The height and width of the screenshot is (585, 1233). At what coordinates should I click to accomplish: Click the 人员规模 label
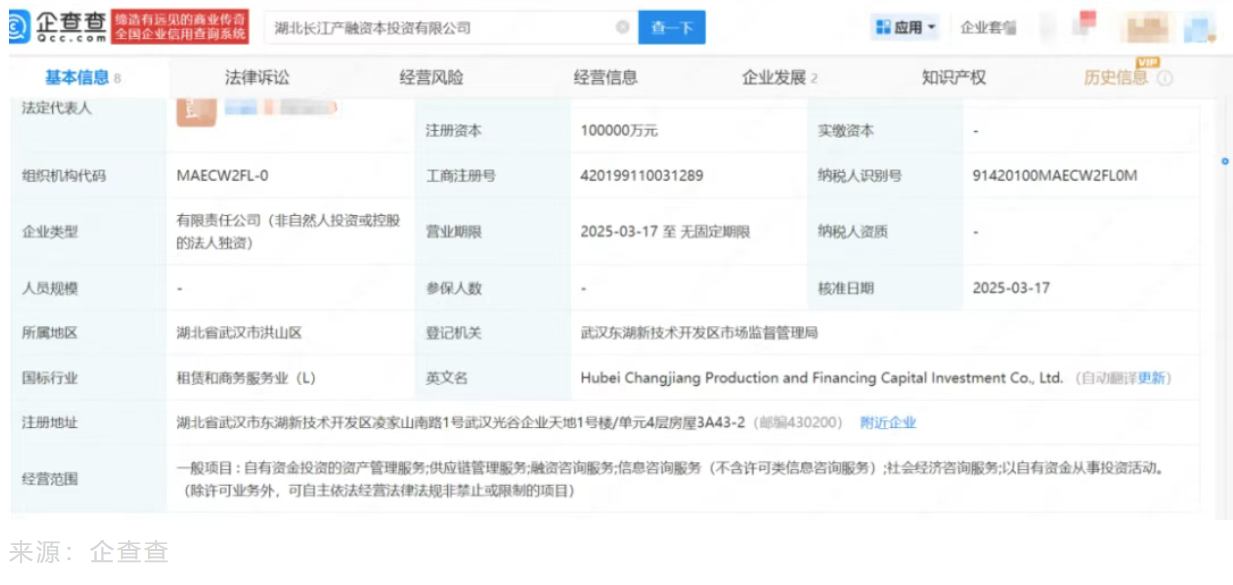click(50, 288)
